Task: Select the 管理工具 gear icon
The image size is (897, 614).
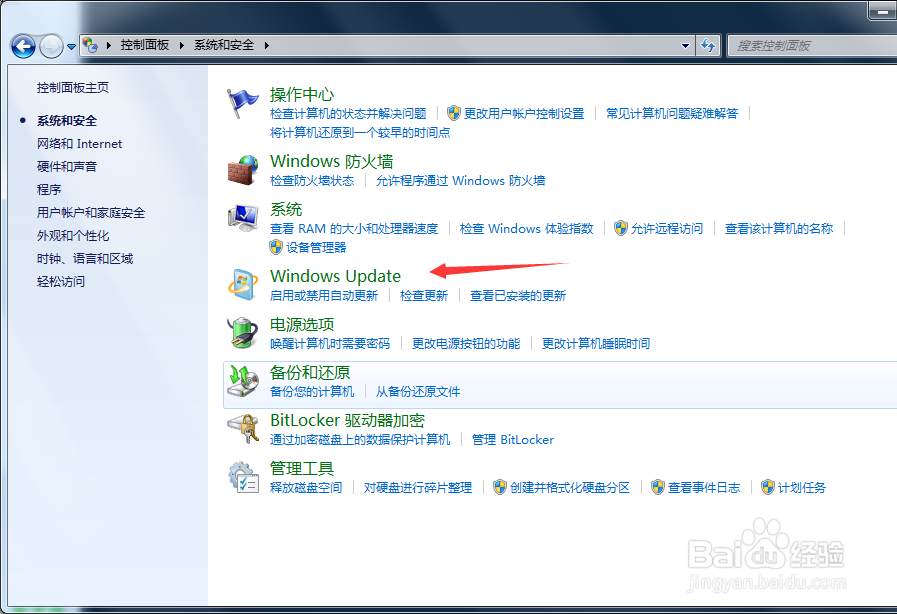Action: tap(242, 477)
